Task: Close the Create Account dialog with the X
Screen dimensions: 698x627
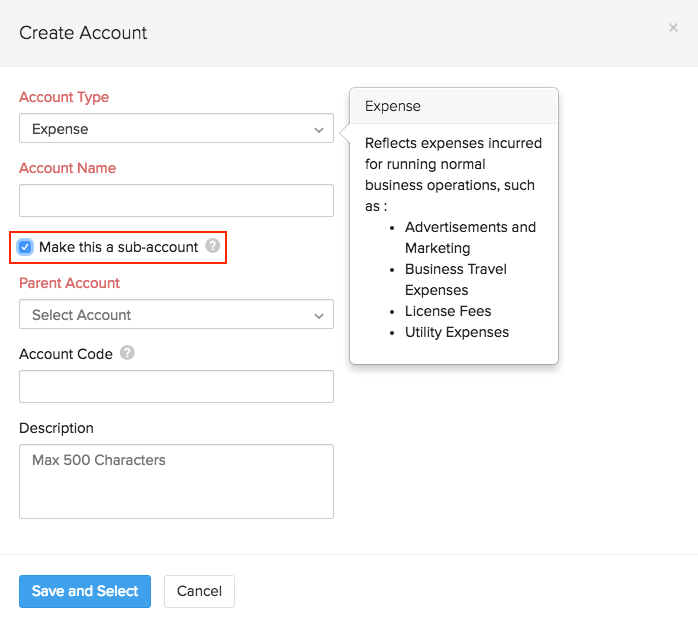Action: click(x=673, y=28)
